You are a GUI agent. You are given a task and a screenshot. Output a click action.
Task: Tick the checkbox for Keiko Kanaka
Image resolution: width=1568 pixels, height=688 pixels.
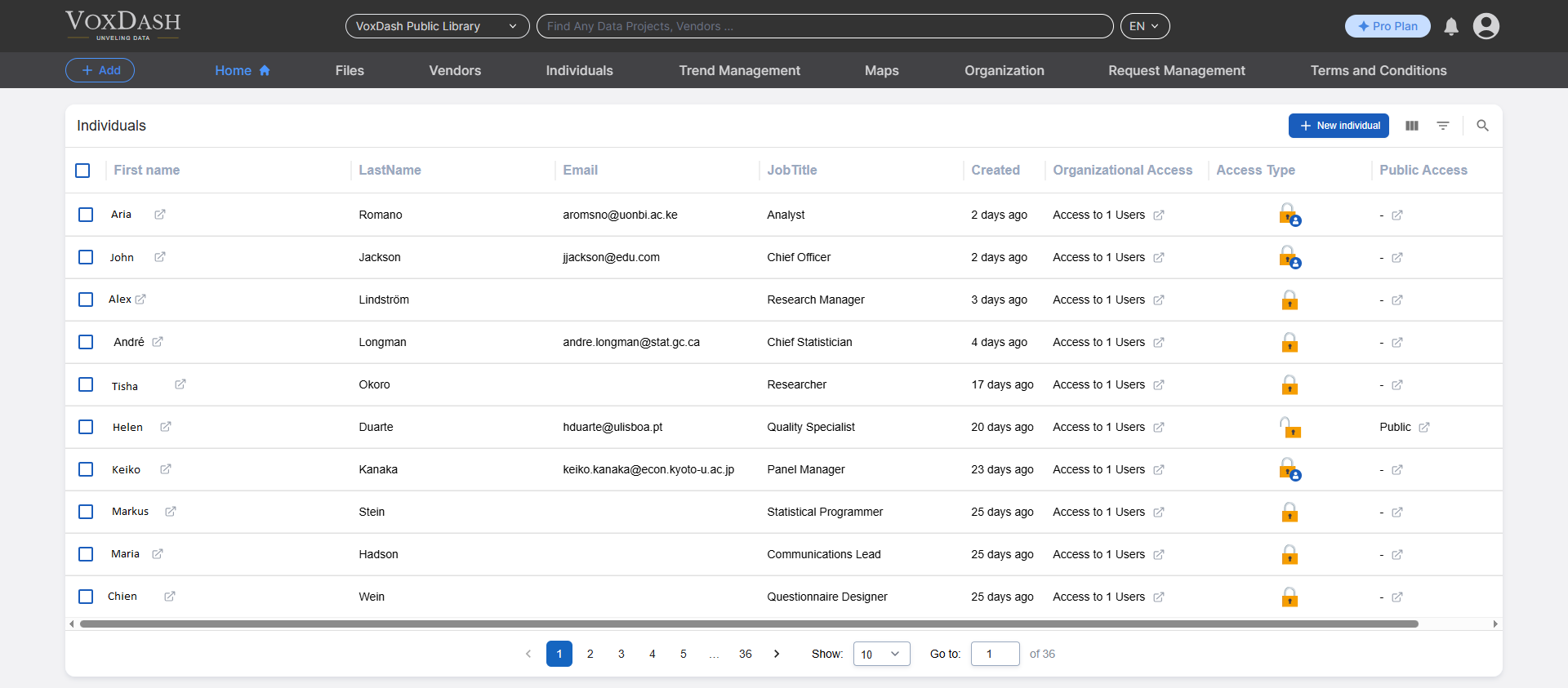tap(86, 469)
